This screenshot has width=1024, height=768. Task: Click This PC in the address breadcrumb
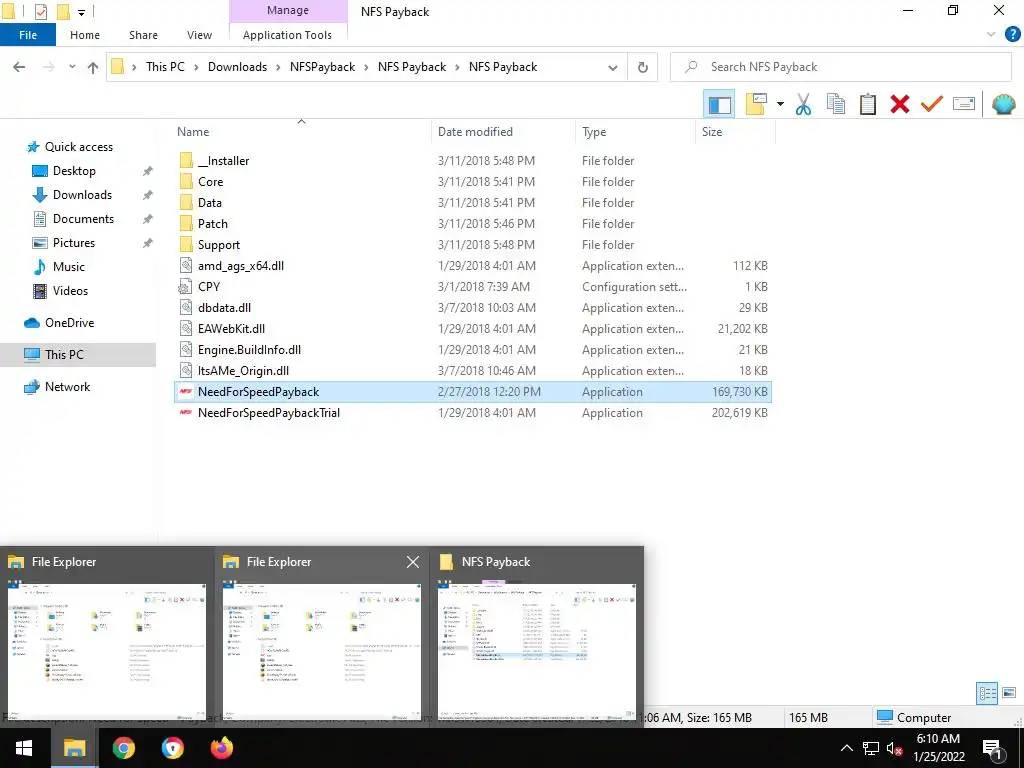point(165,67)
